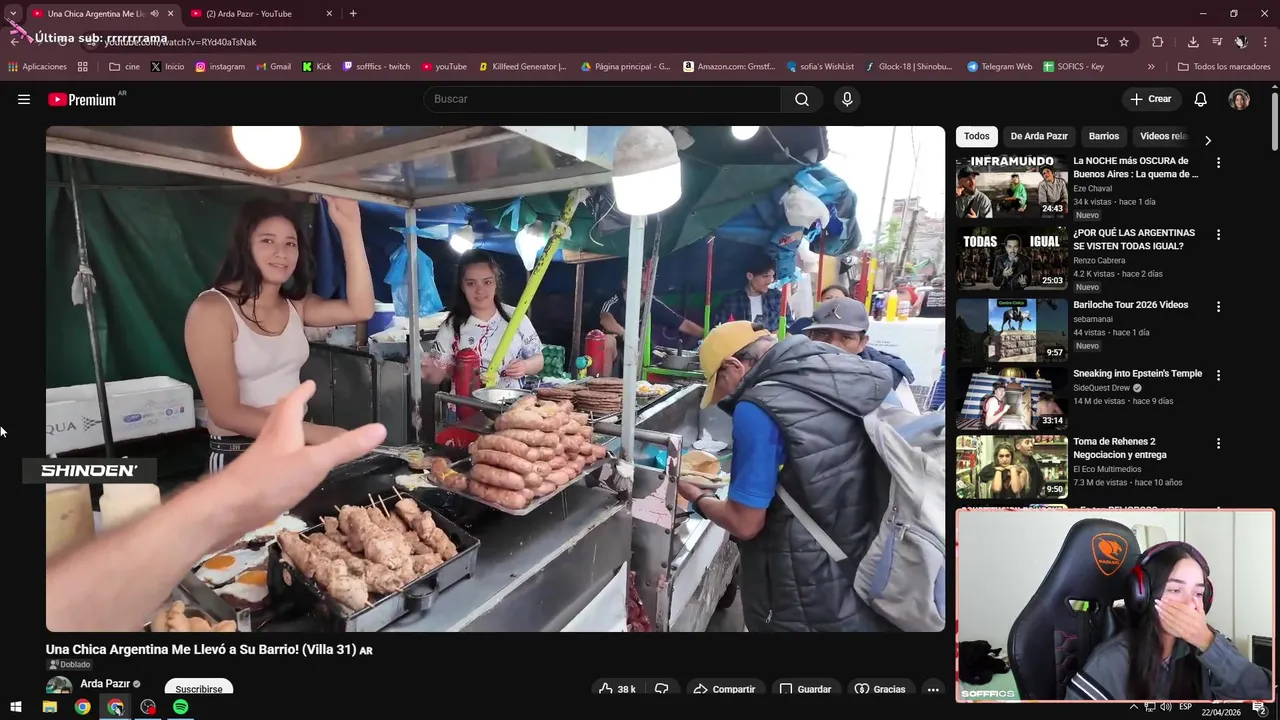
Task: Open the tab search dropdown arrow
Action: (x=12, y=14)
